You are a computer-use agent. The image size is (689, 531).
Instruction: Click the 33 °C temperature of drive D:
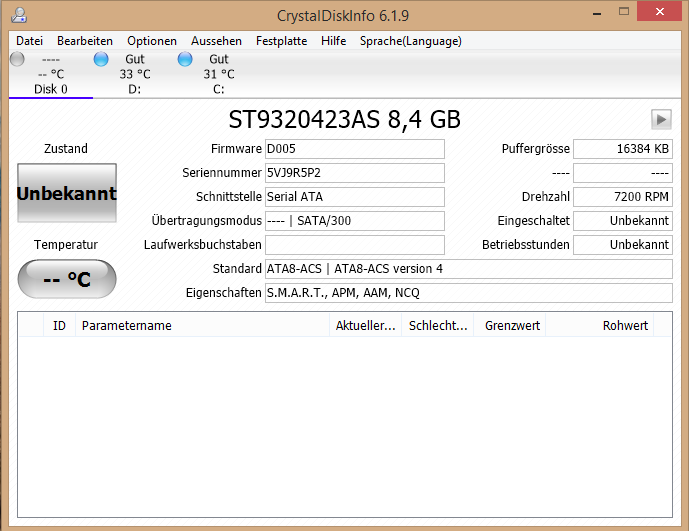(x=135, y=74)
